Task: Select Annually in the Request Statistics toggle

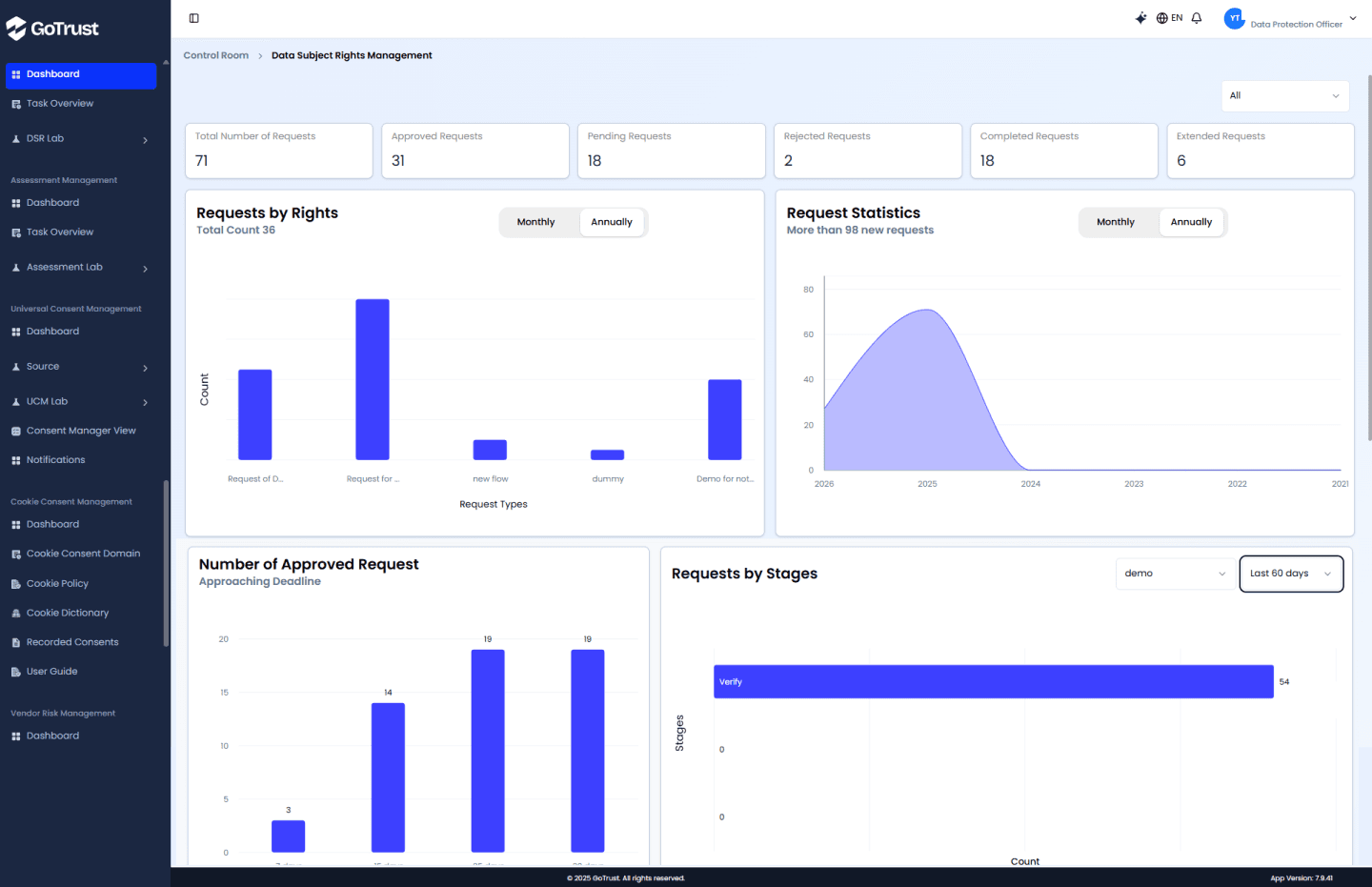Action: [x=1191, y=222]
